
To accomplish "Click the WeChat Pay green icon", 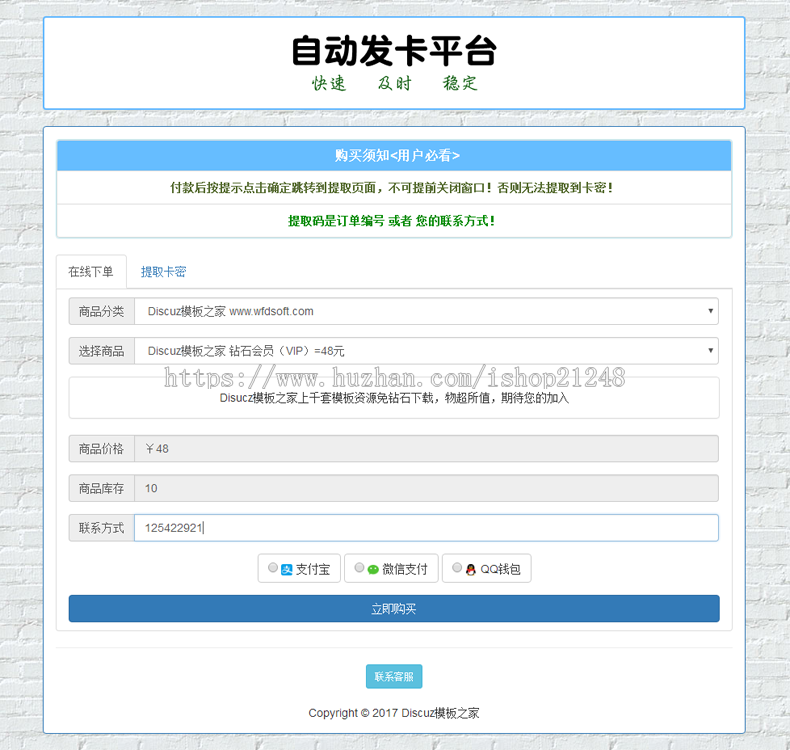I will click(373, 570).
